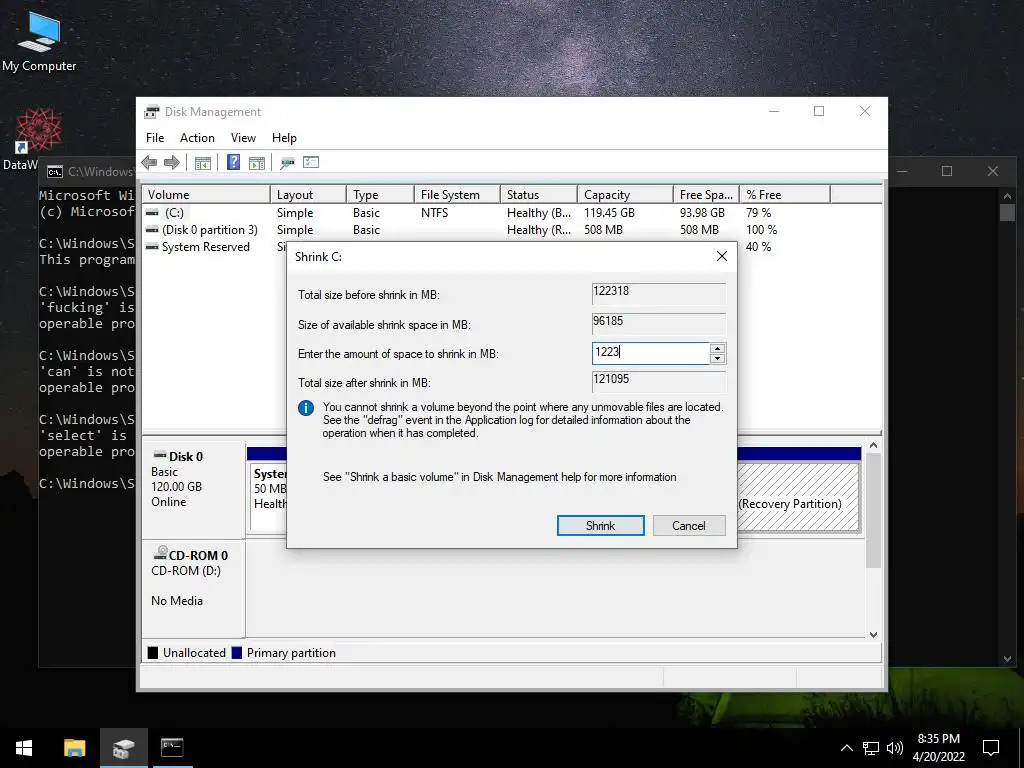The width and height of the screenshot is (1024, 768).
Task: Click scroll down arrow in disk graphical pane
Action: pos(873,634)
